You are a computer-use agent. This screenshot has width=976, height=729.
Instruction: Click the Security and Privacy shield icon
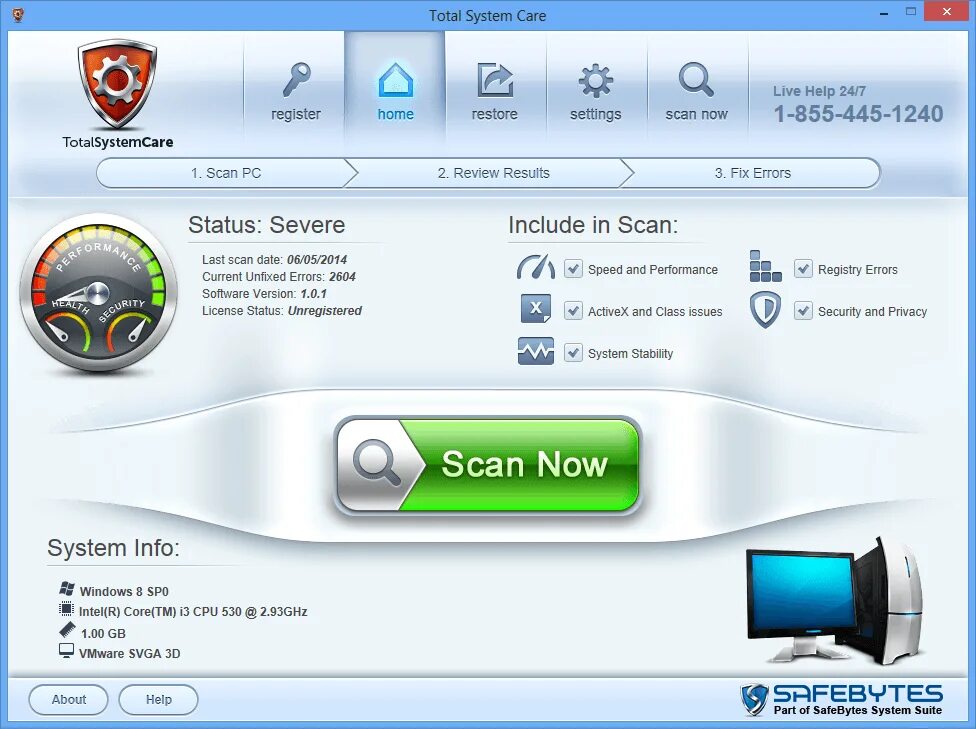[x=765, y=309]
